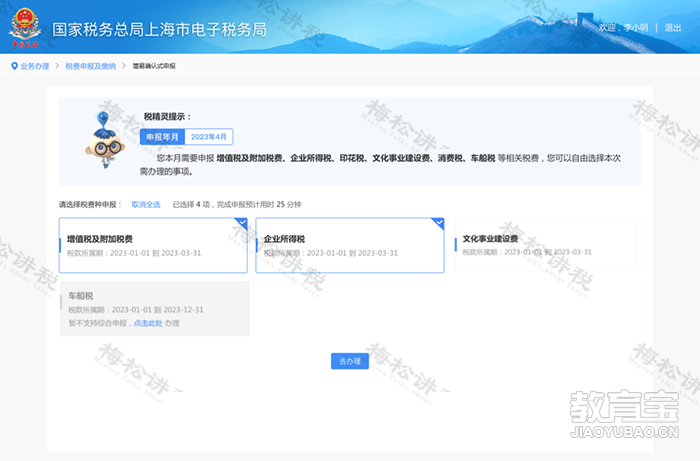Viewport: 700px width, 461px height.
Task: Open 点击此处 link in 车船税 card
Action: pyautogui.click(x=148, y=323)
